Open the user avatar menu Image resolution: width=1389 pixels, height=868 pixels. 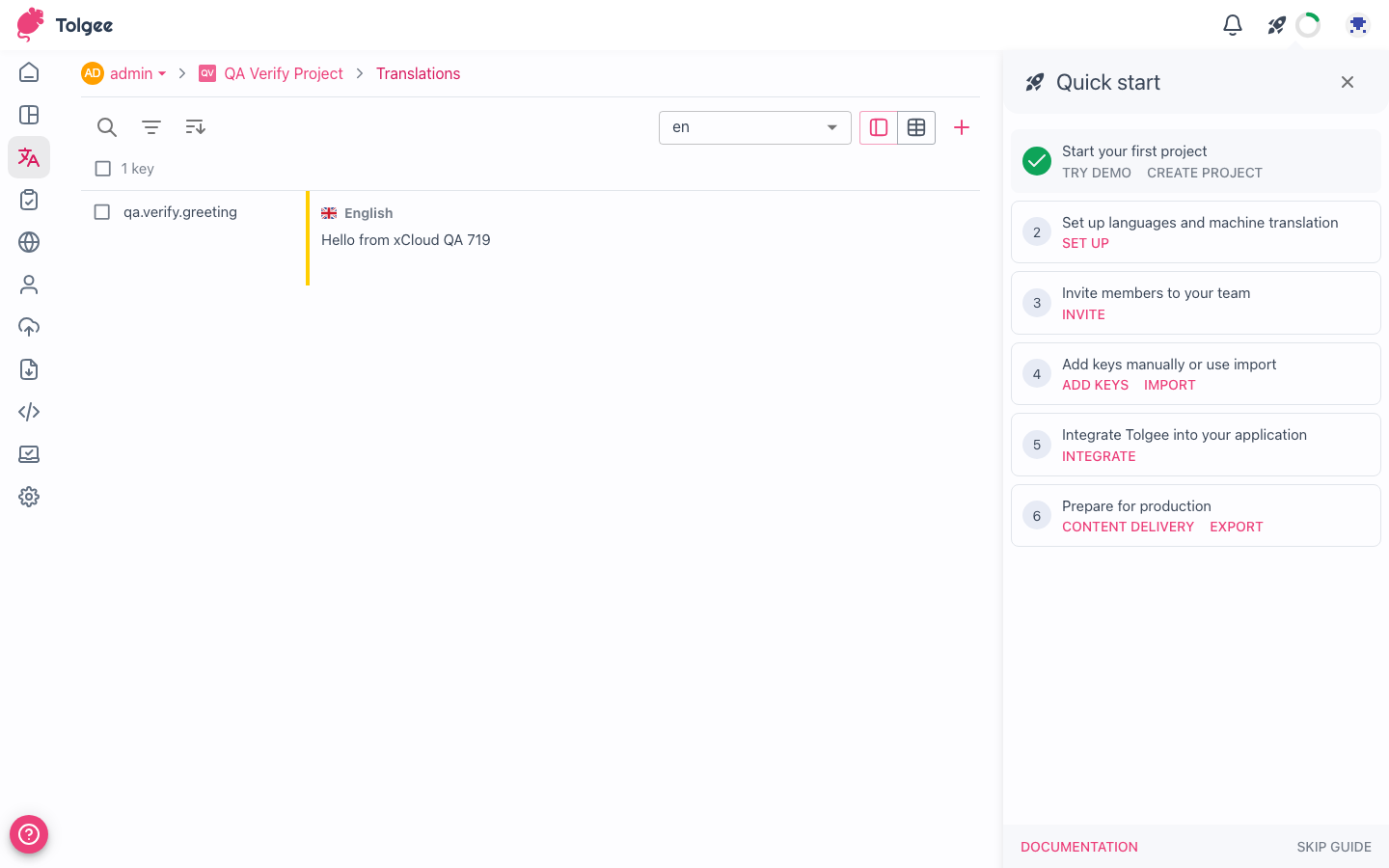click(x=1358, y=25)
